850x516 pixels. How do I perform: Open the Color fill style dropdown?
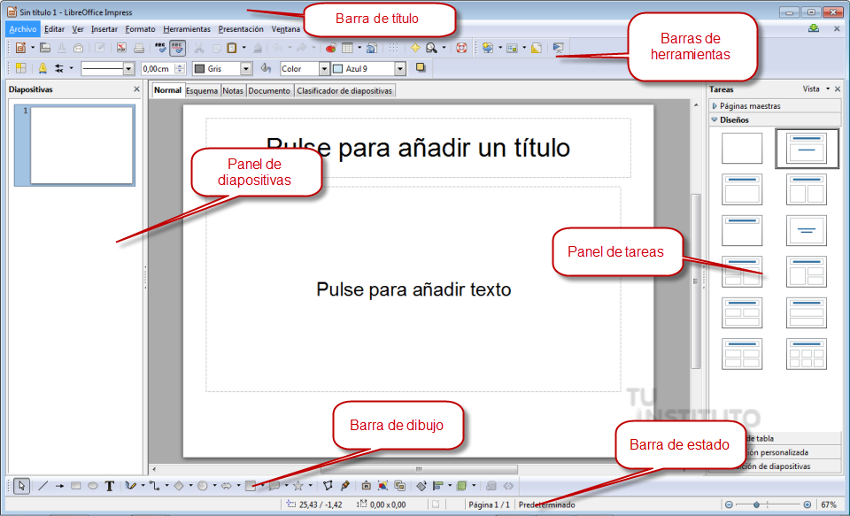(x=324, y=69)
